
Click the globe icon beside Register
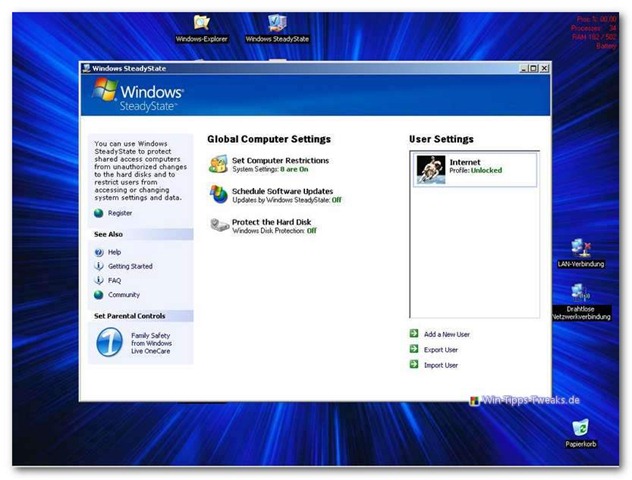(x=99, y=213)
